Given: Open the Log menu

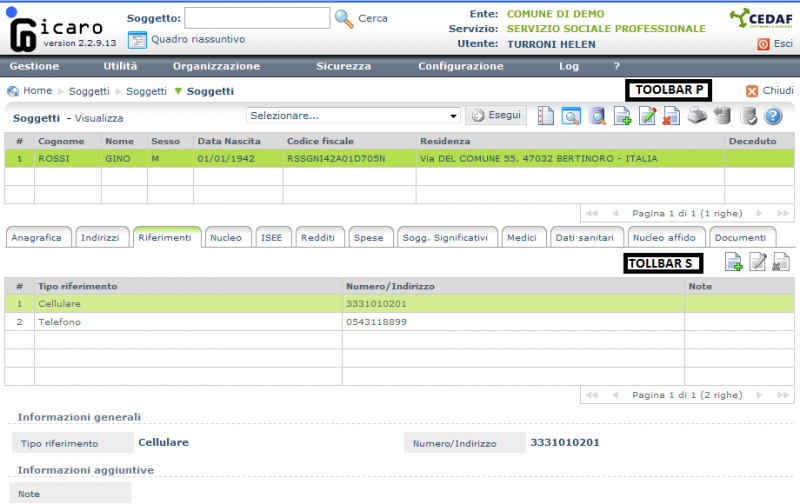Looking at the screenshot, I should [x=568, y=66].
